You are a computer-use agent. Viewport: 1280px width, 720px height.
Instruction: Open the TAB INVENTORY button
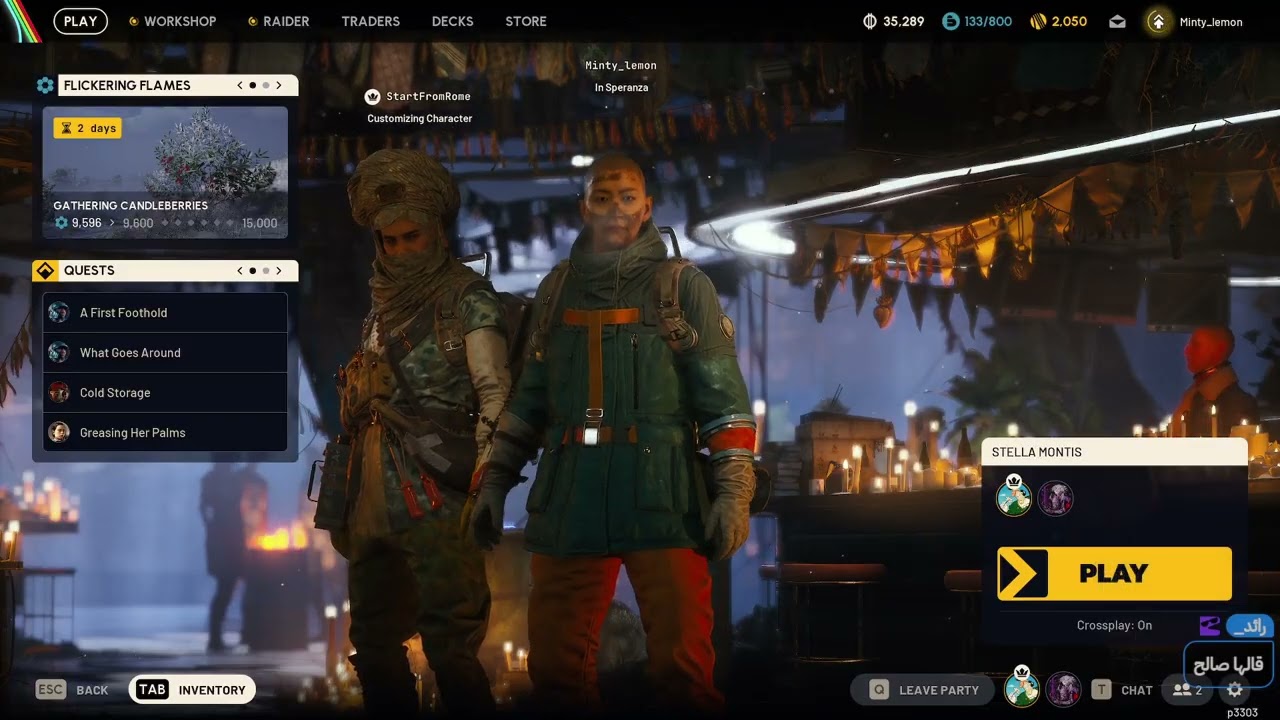(193, 690)
